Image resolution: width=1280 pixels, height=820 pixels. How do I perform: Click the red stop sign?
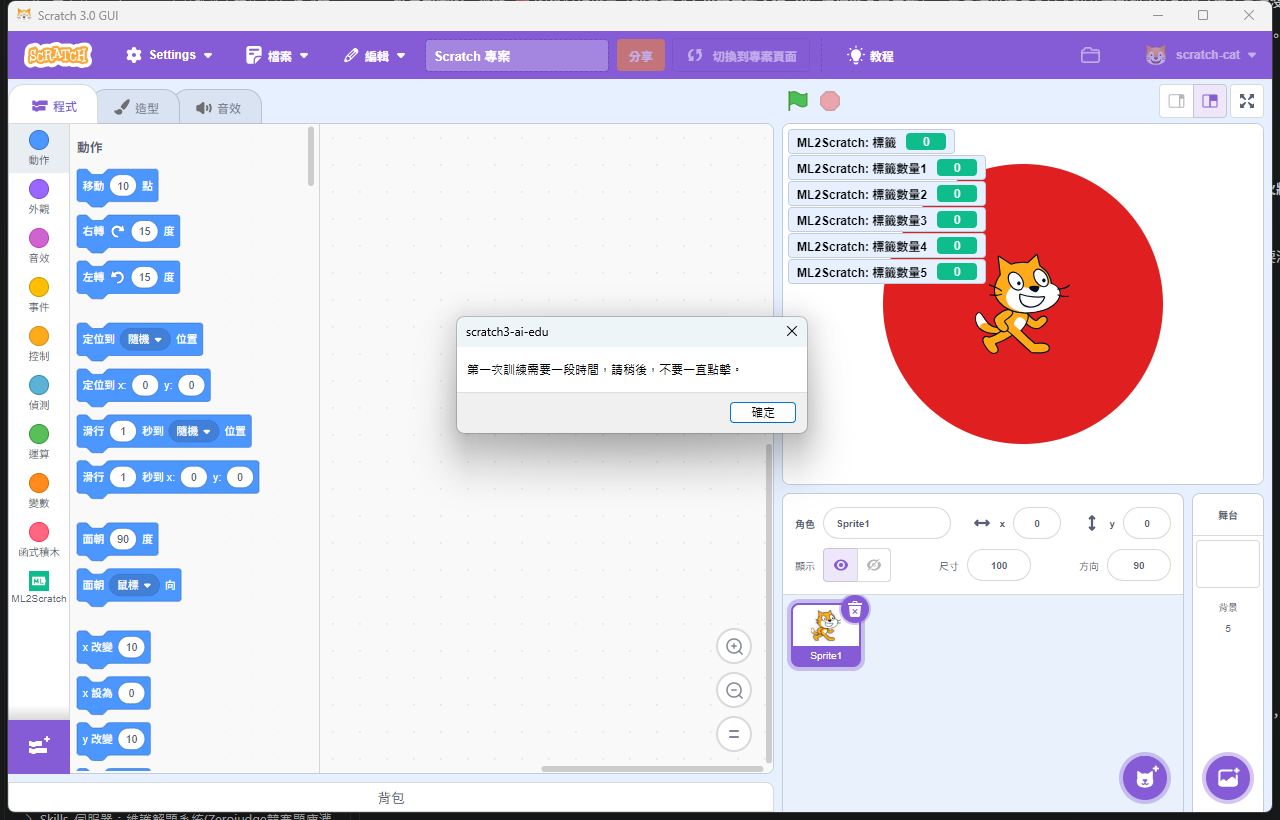830,101
